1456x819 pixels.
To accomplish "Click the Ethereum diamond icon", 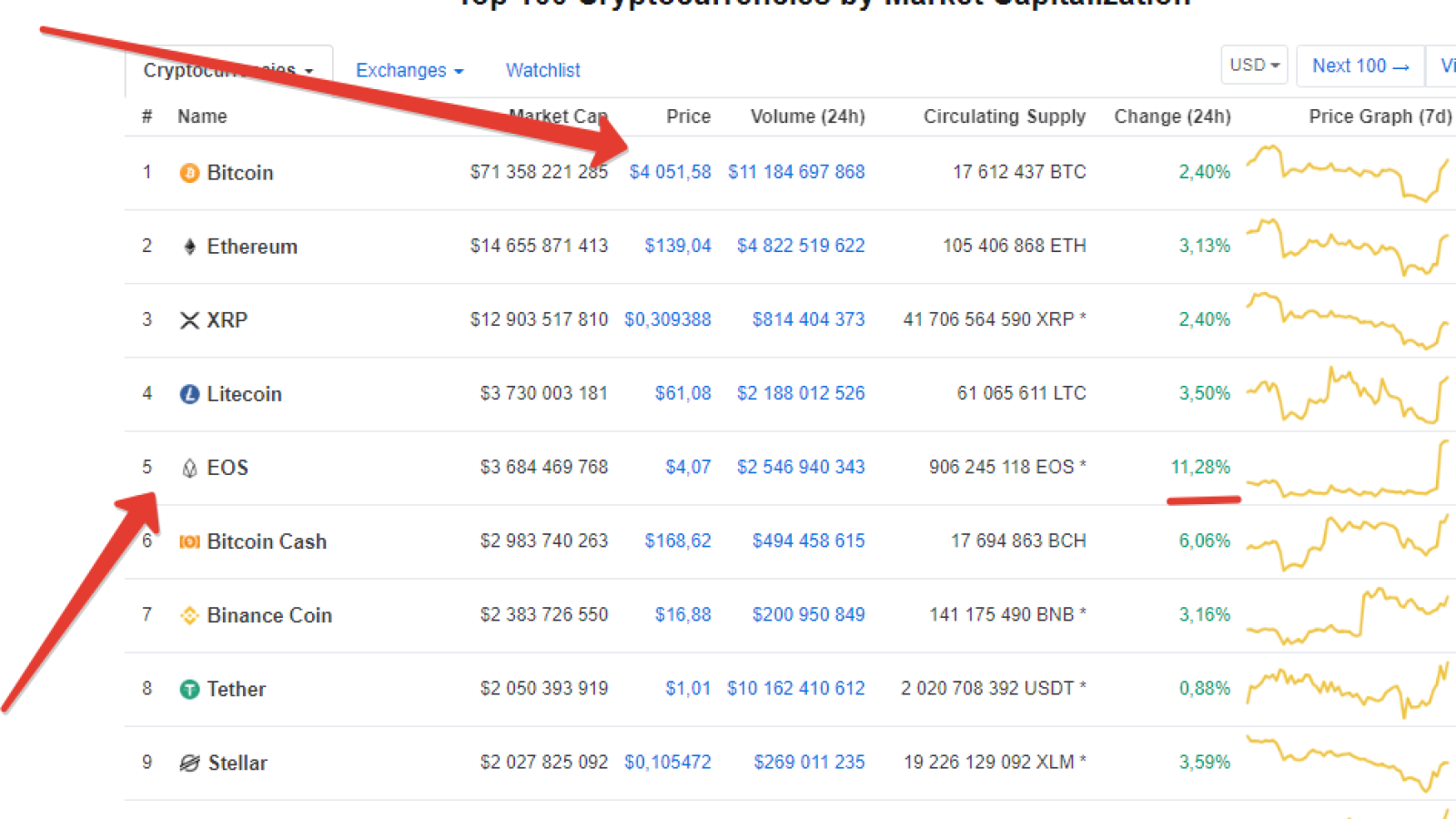I will (x=189, y=247).
